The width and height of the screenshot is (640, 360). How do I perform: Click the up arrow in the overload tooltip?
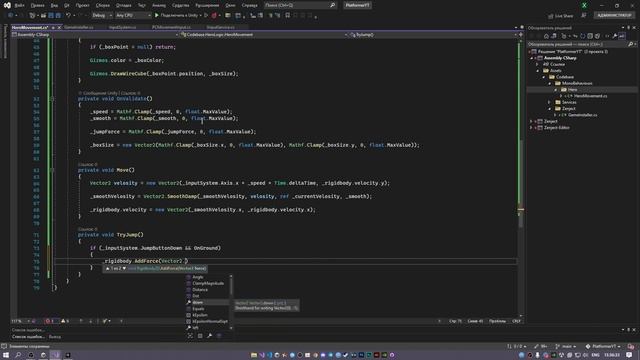click(108, 269)
